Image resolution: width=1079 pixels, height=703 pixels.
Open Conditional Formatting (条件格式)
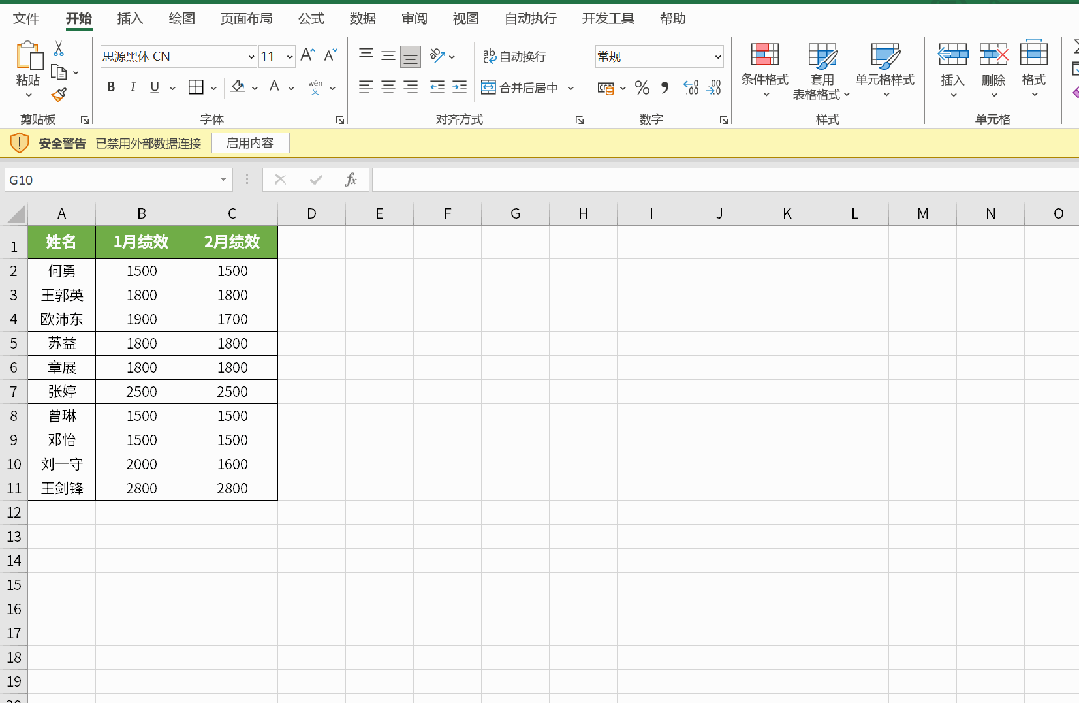(765, 69)
